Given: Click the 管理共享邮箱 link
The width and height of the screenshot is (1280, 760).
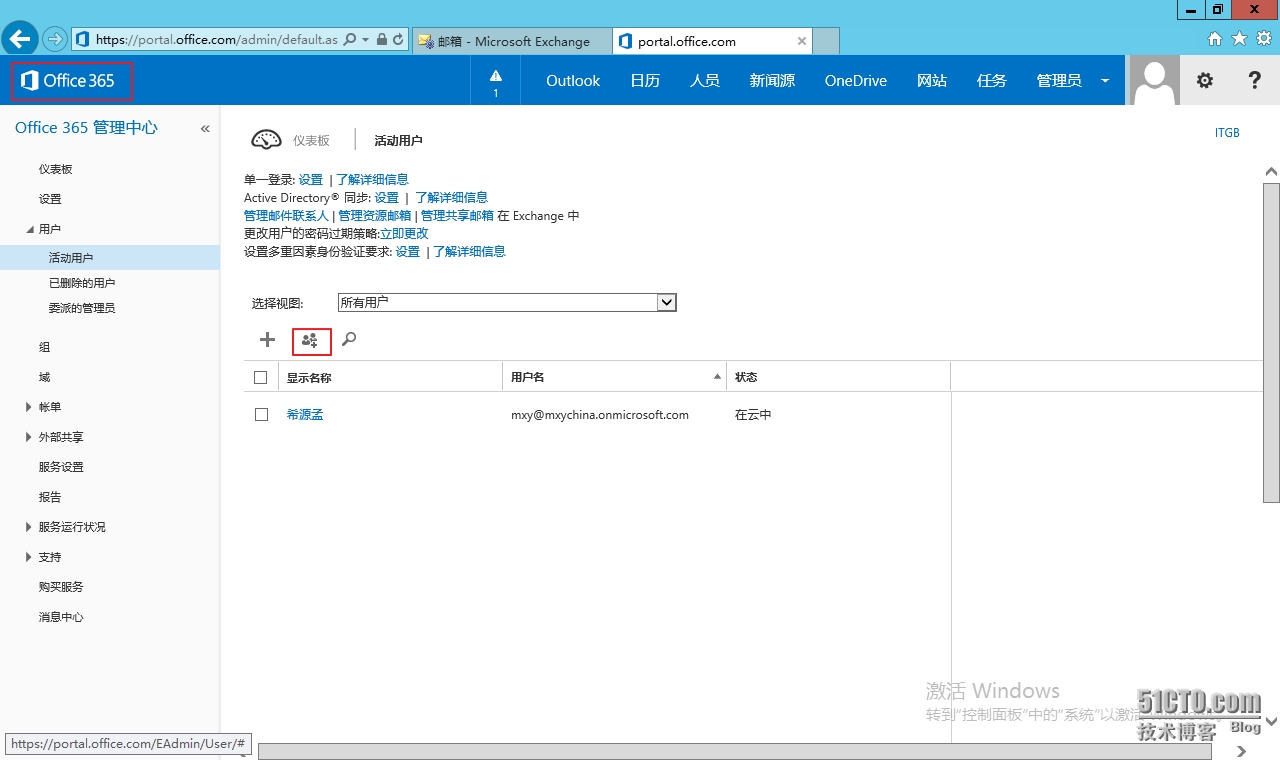Looking at the screenshot, I should 457,216.
